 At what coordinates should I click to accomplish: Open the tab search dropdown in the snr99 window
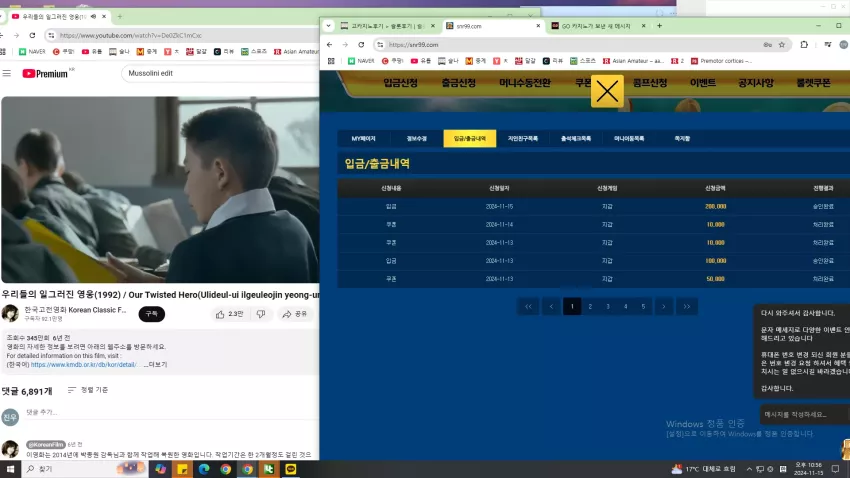tap(329, 25)
